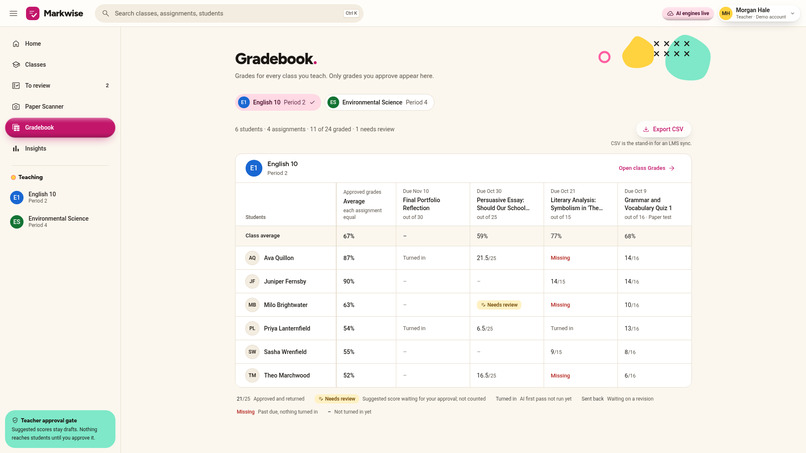The width and height of the screenshot is (806, 453).
Task: Click Sasha Wrenfield's 9/15 score
Action: [556, 352]
